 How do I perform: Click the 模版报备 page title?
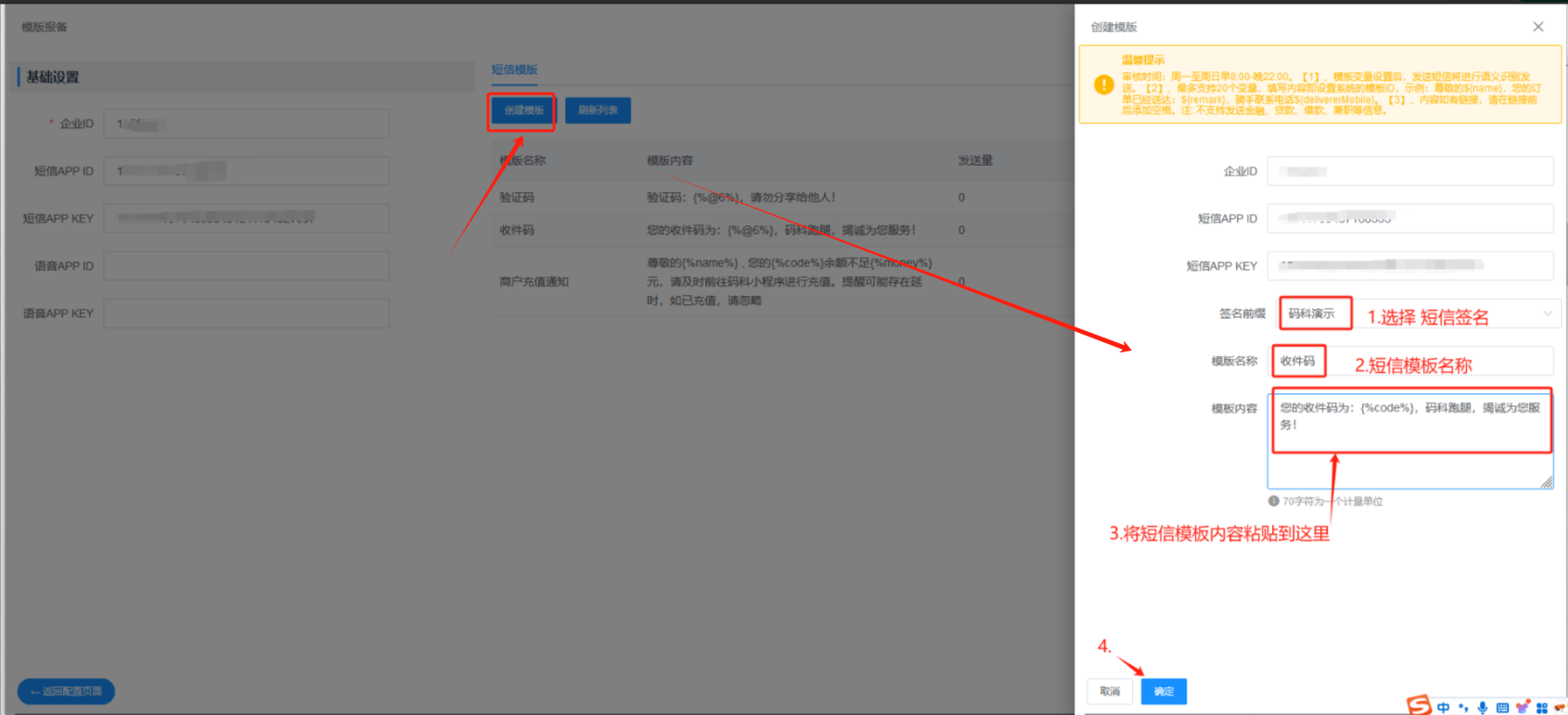(x=45, y=27)
